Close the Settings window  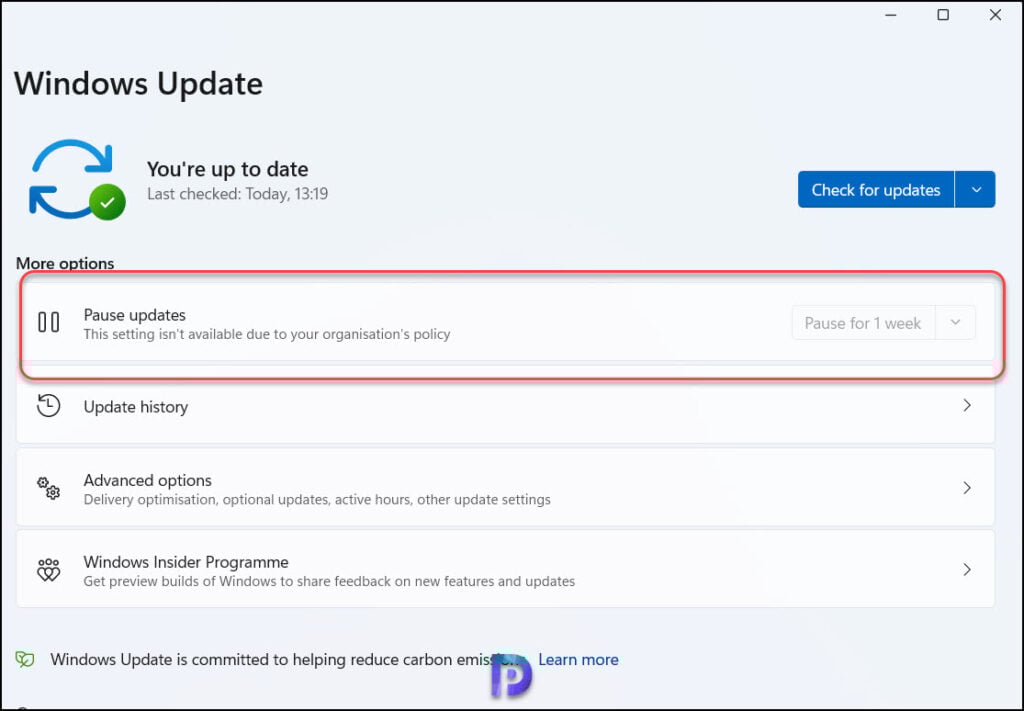(x=995, y=14)
